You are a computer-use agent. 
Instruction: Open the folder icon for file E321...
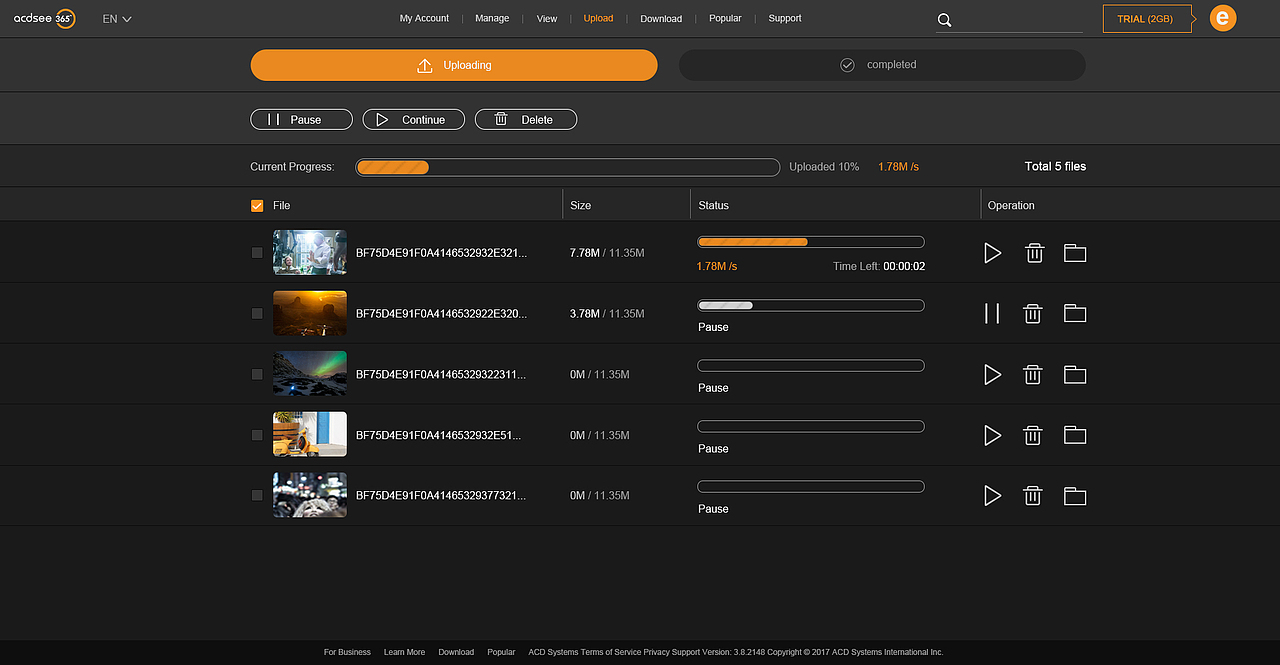tap(1075, 253)
